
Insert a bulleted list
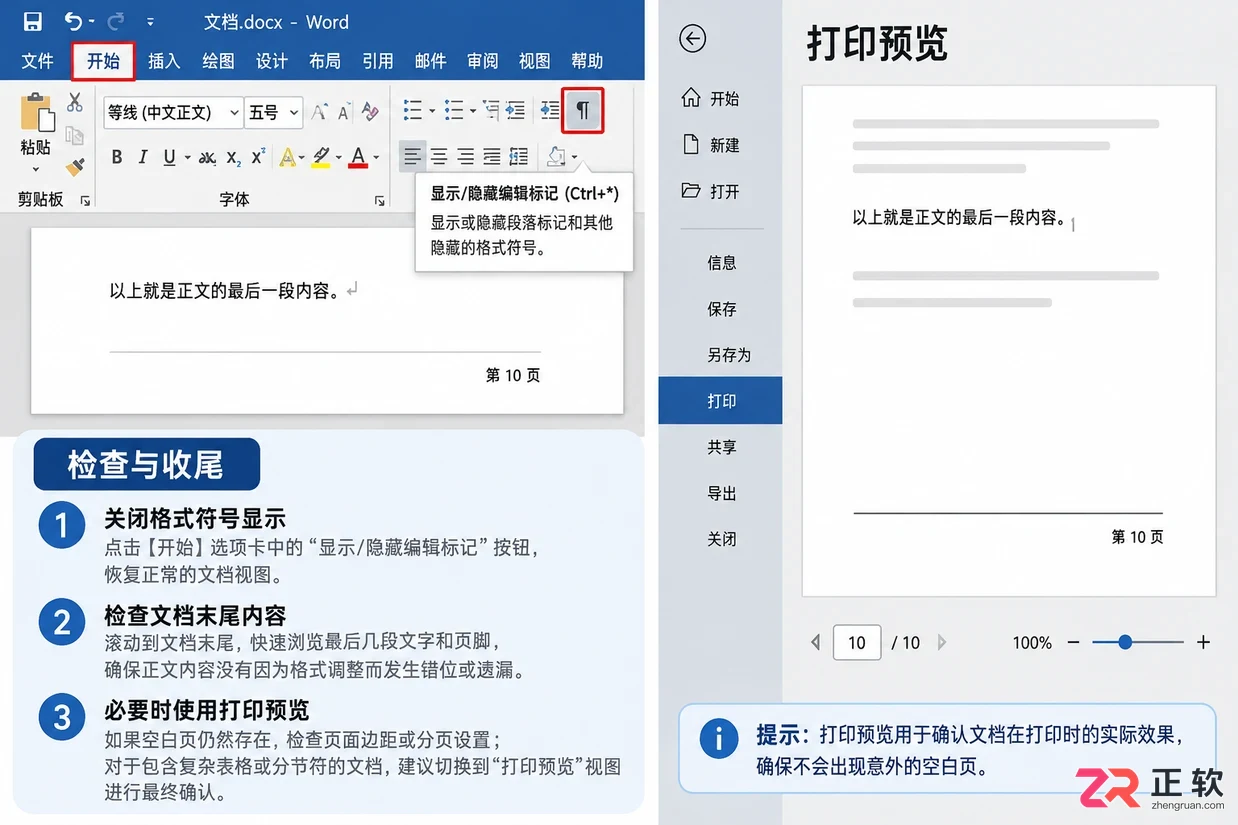[412, 110]
